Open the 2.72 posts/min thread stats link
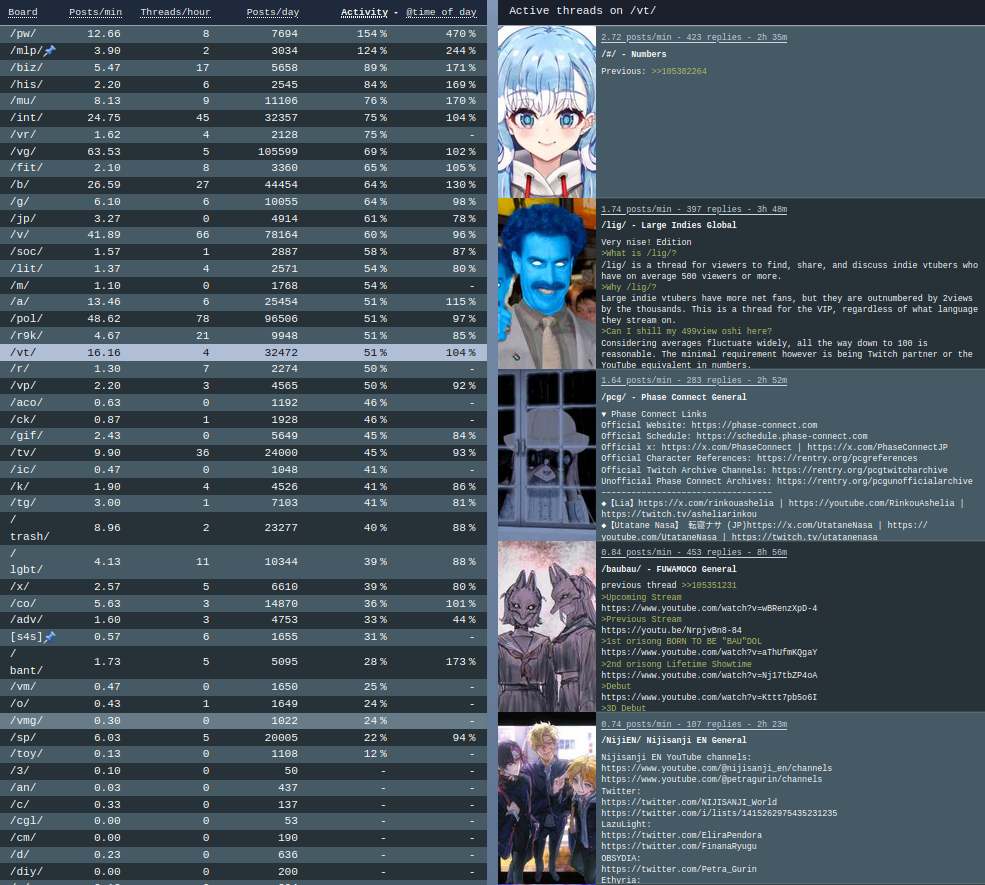This screenshot has height=885, width=985. click(694, 38)
